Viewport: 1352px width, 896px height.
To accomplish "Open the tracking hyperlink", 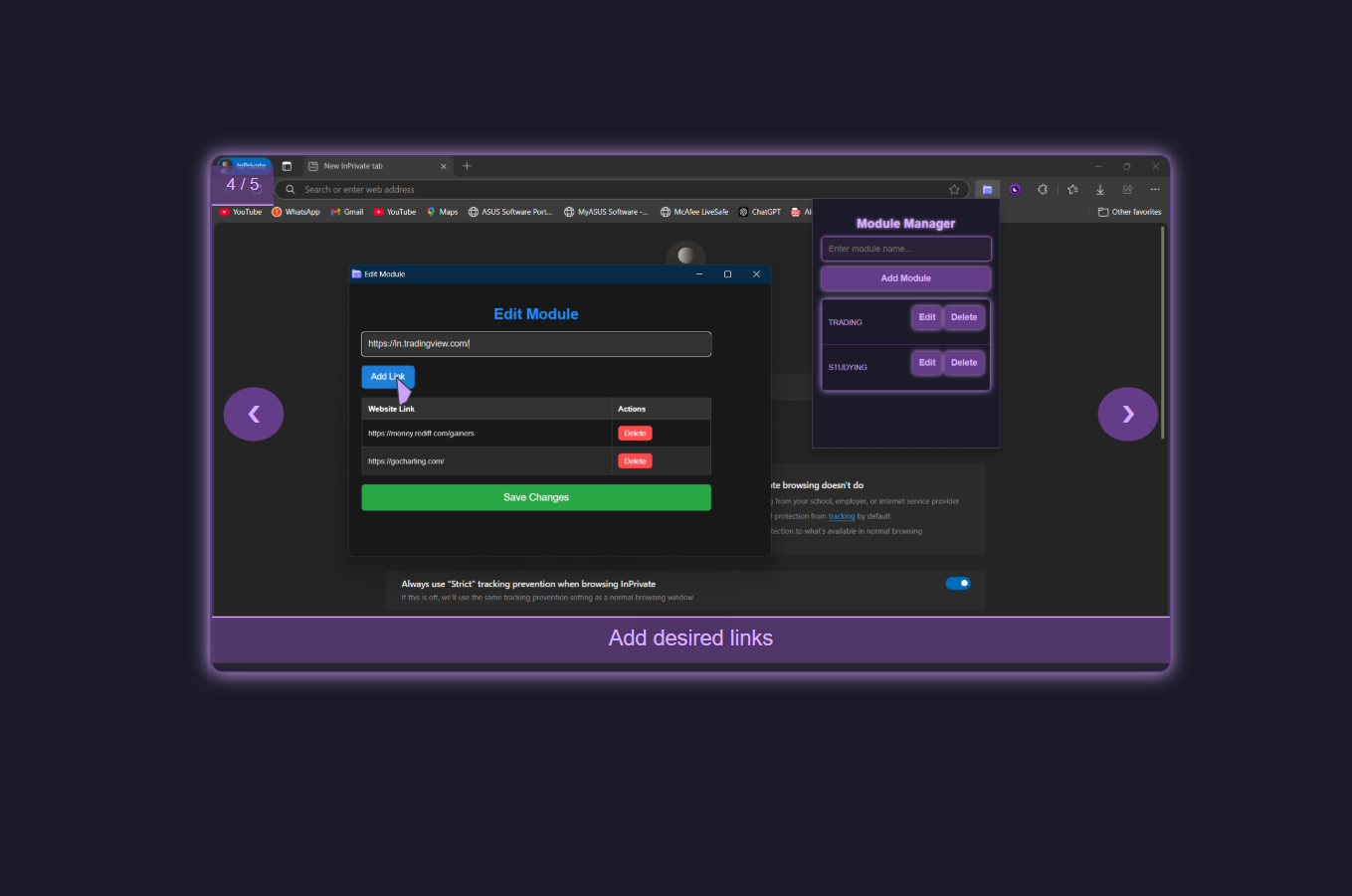I will pos(841,516).
